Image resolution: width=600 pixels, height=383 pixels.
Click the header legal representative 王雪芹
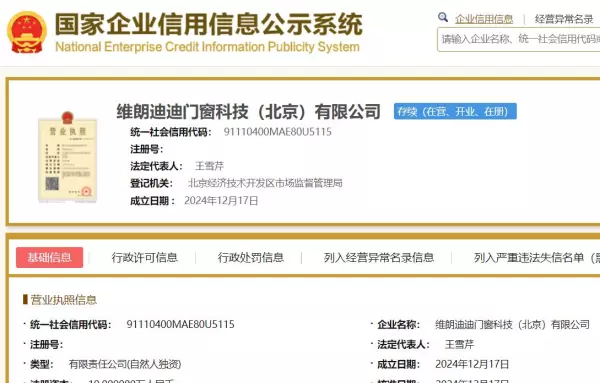(x=209, y=166)
